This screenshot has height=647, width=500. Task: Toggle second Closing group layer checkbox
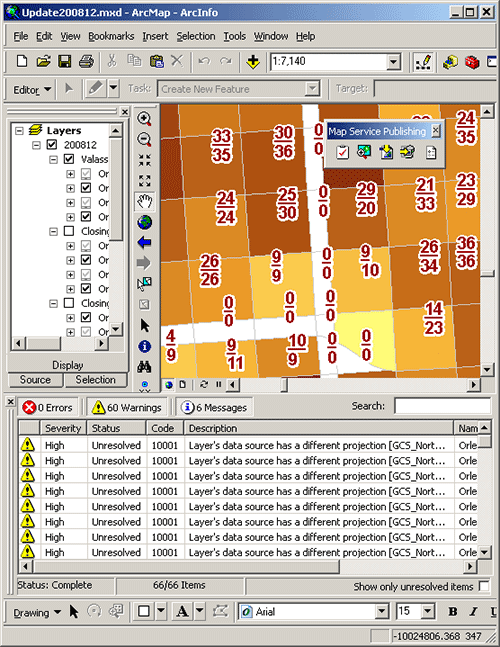[x=69, y=303]
